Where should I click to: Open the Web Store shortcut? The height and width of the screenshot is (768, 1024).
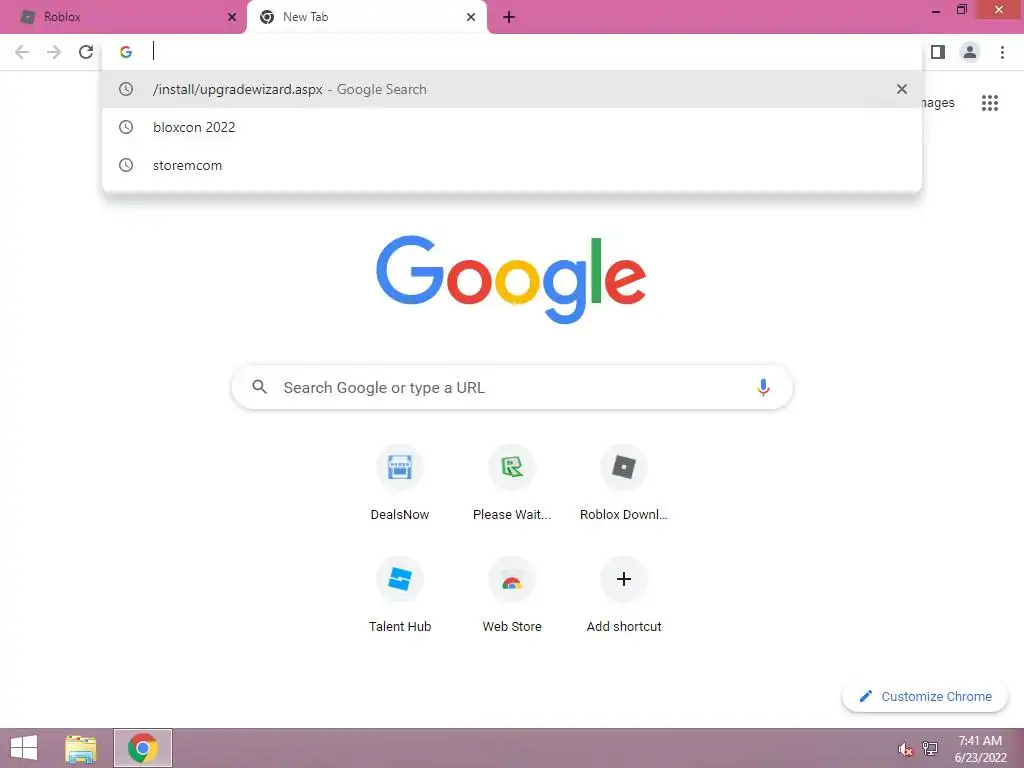click(512, 595)
